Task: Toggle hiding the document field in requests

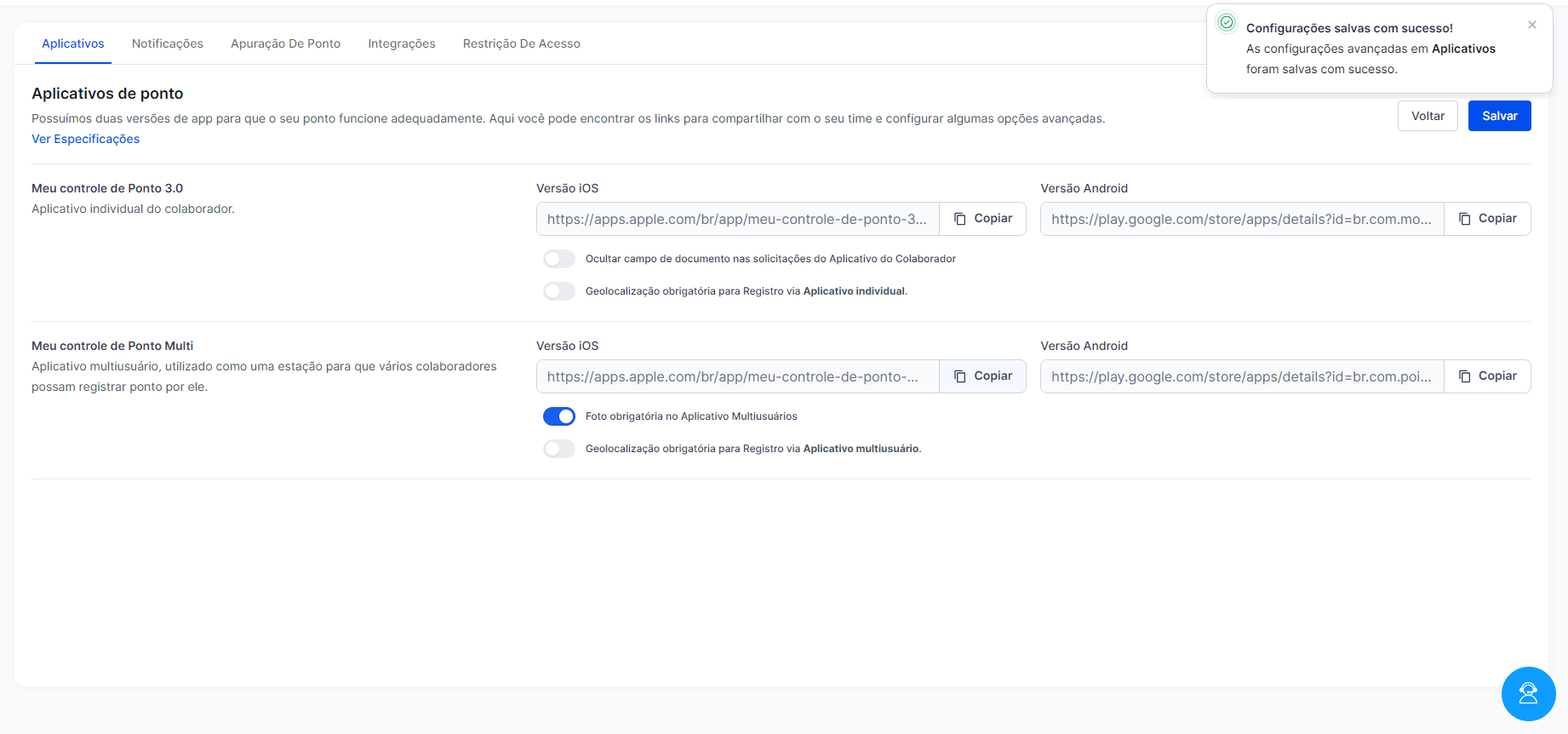Action: [x=559, y=259]
